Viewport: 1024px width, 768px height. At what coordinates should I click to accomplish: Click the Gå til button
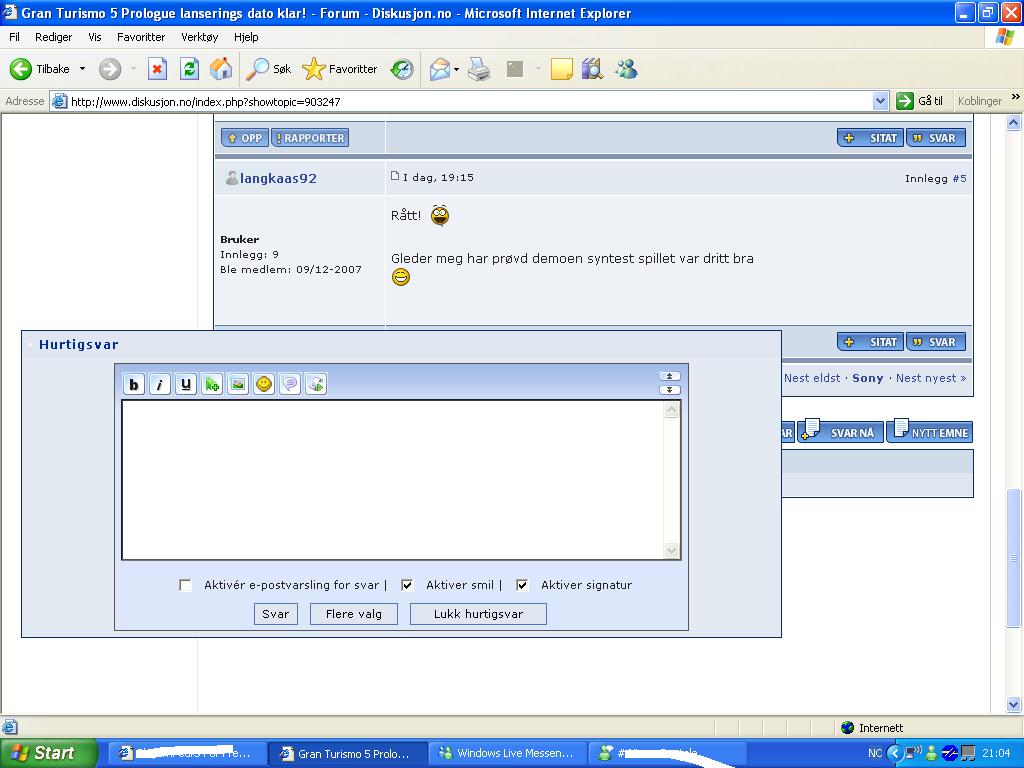(x=921, y=101)
